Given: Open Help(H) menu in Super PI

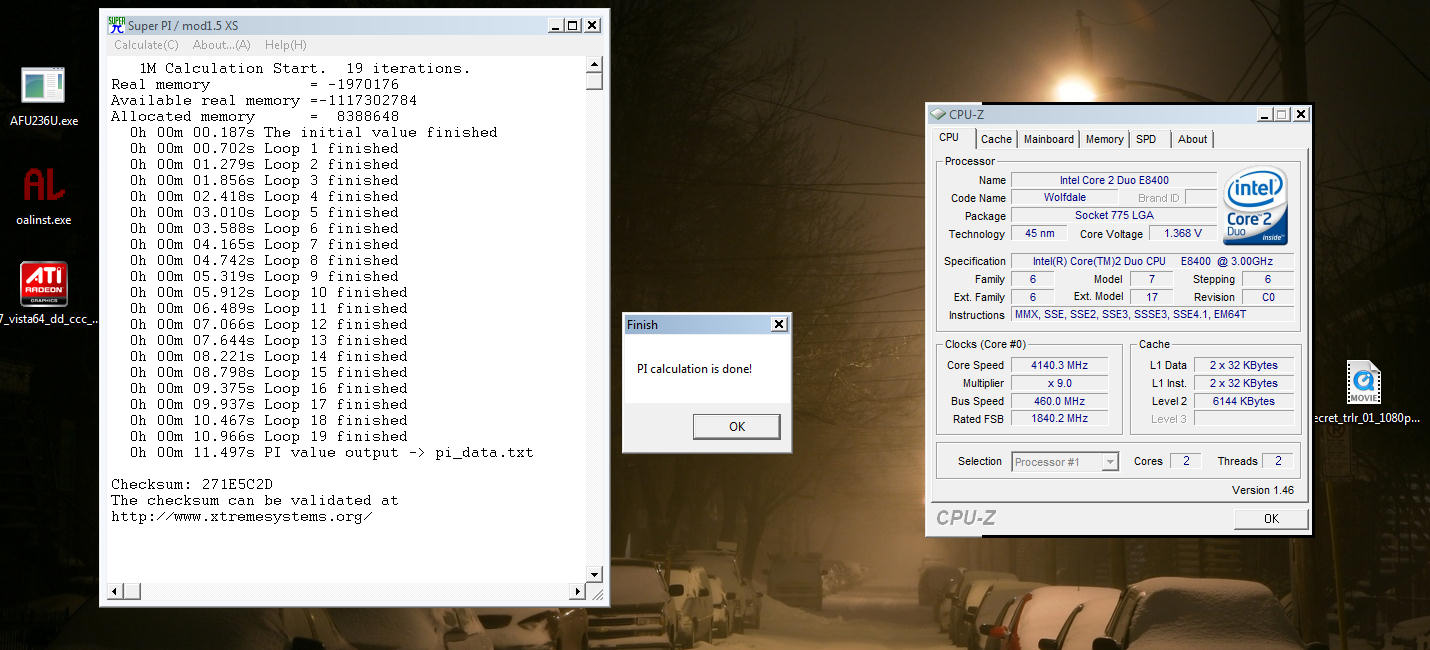Looking at the screenshot, I should 286,45.
